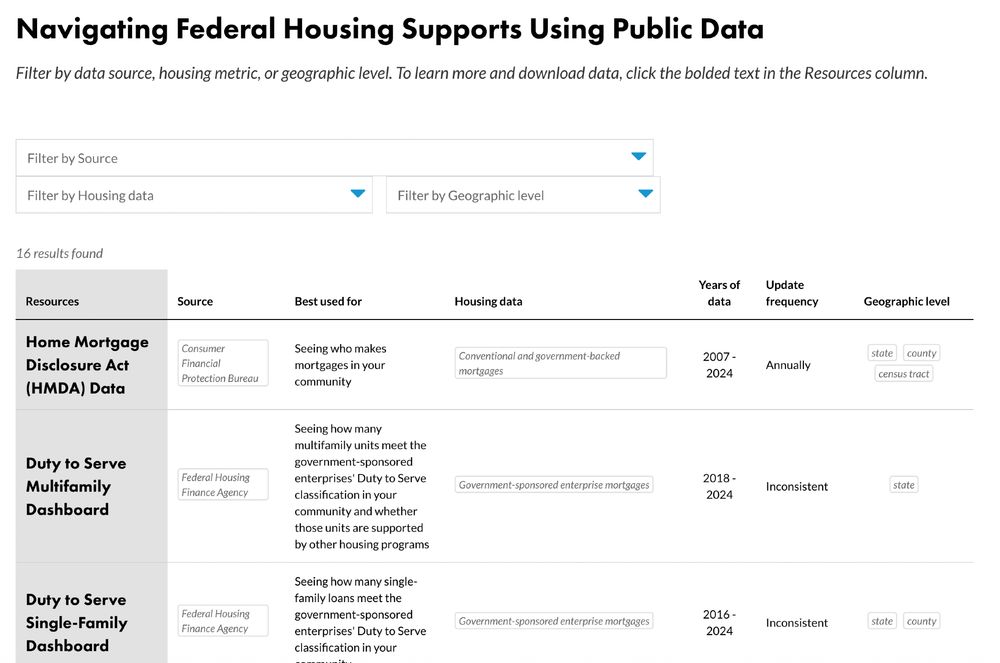The image size is (1000, 663).
Task: Select the county tag in the Single-Family Dashboard row
Action: [x=921, y=620]
